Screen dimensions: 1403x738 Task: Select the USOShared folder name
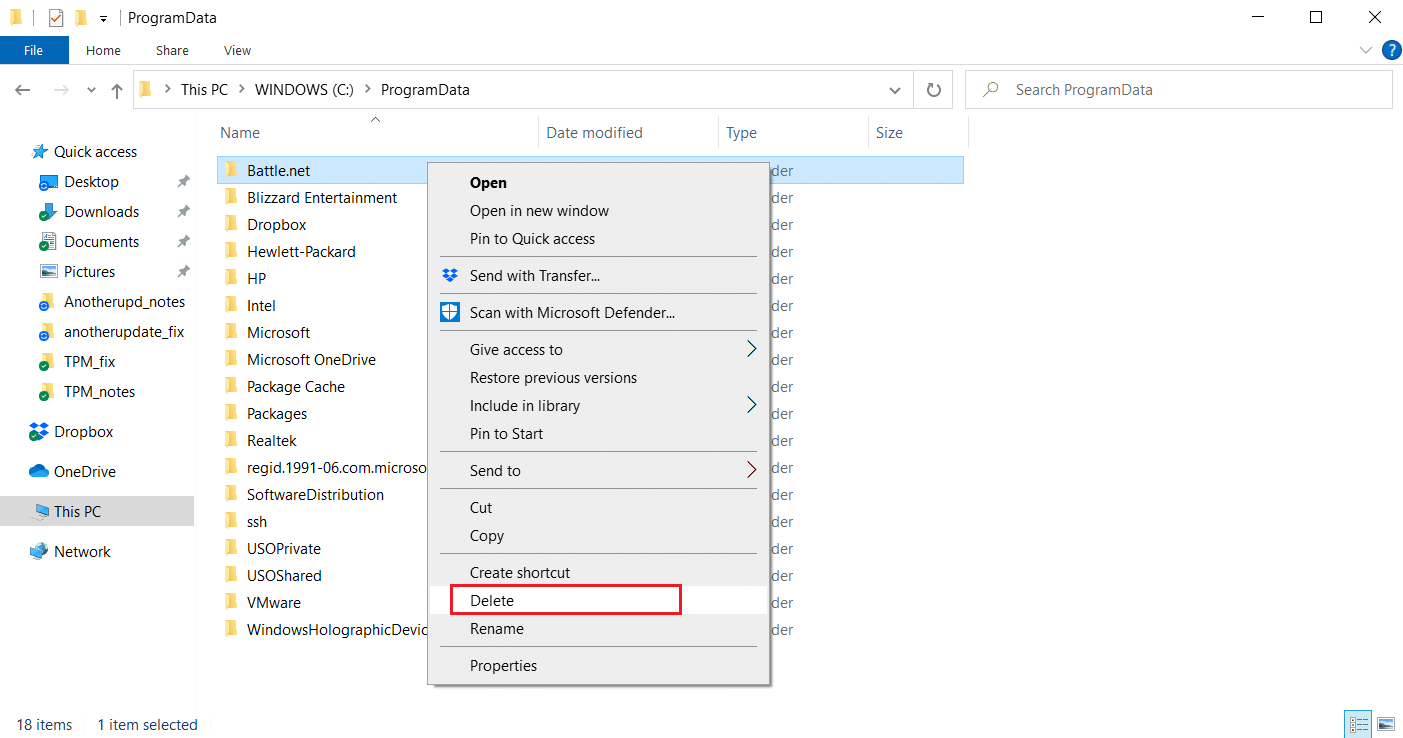coord(285,576)
